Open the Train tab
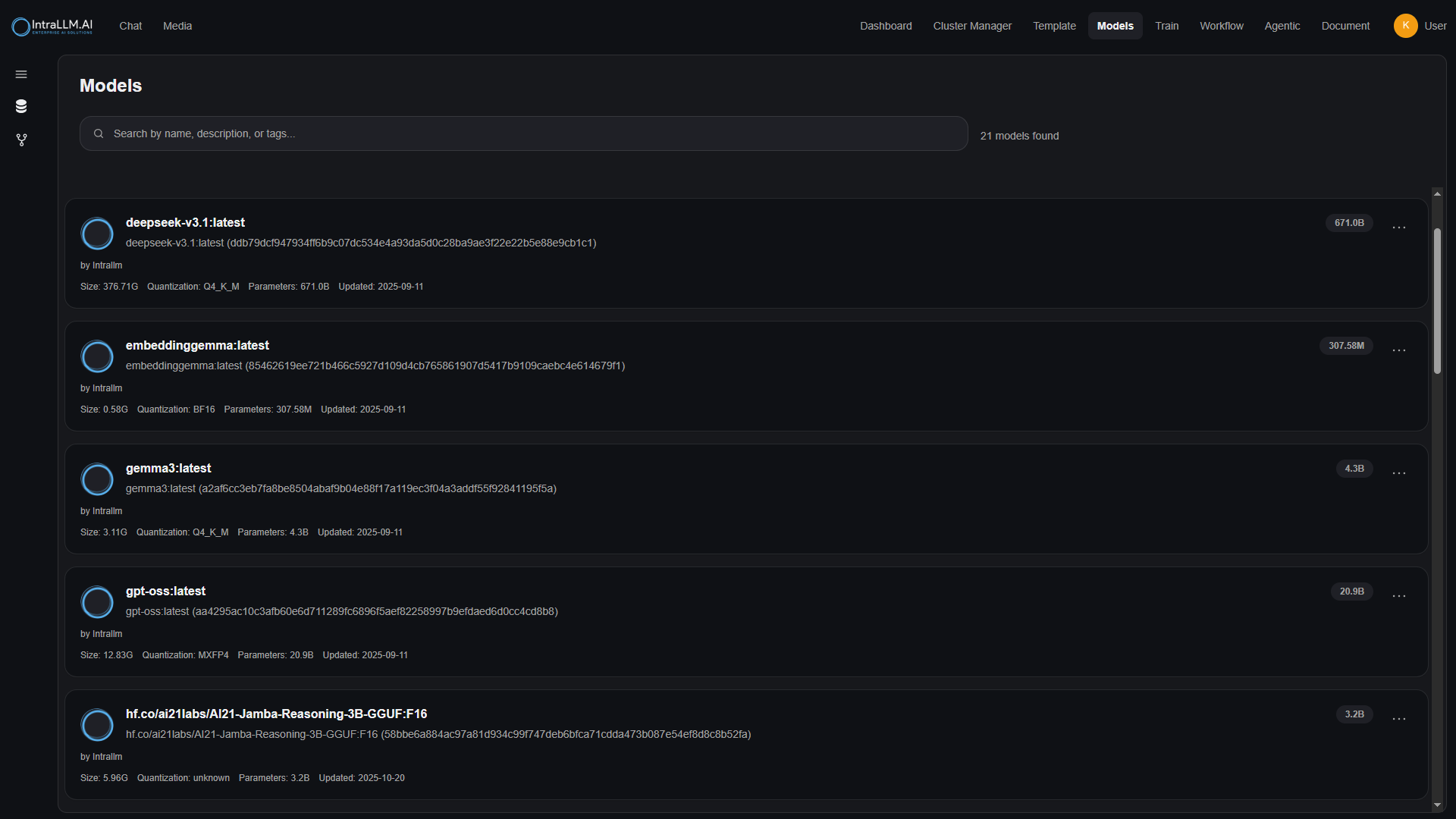Screen dimensions: 1456x819 pos(1166,26)
